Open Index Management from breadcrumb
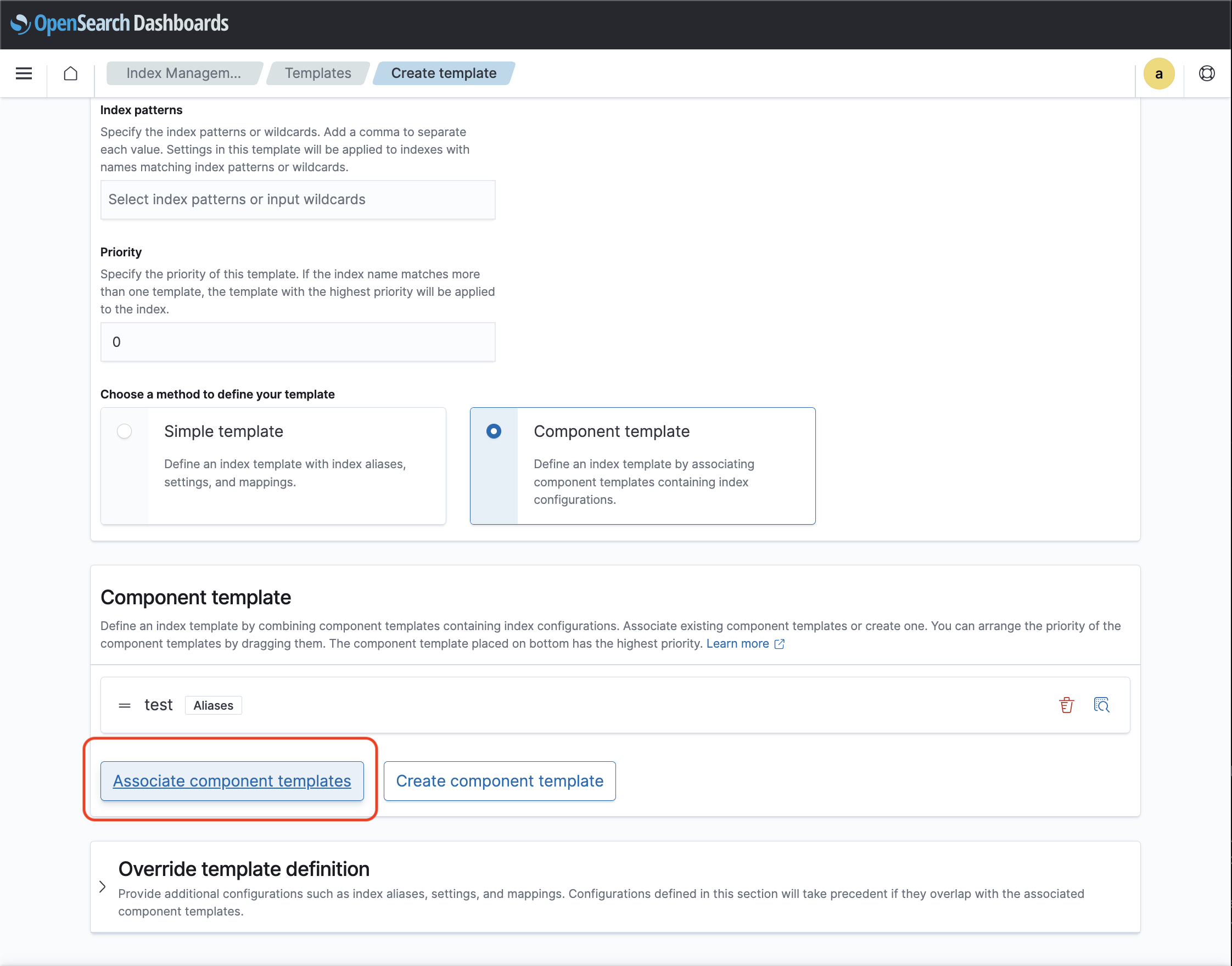Screen dimensions: 1232x966 coord(183,73)
